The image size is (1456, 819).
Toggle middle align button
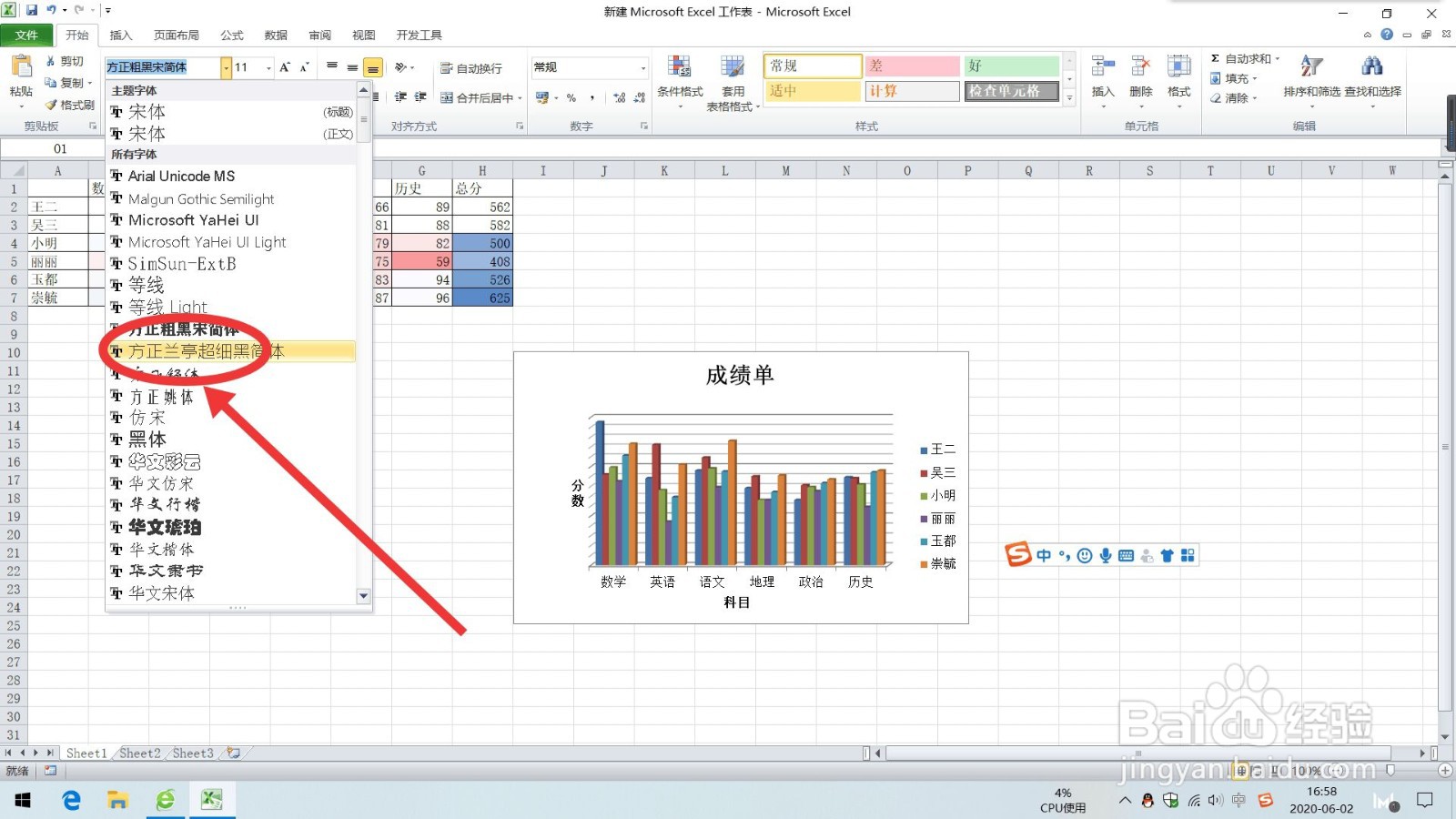pos(352,68)
